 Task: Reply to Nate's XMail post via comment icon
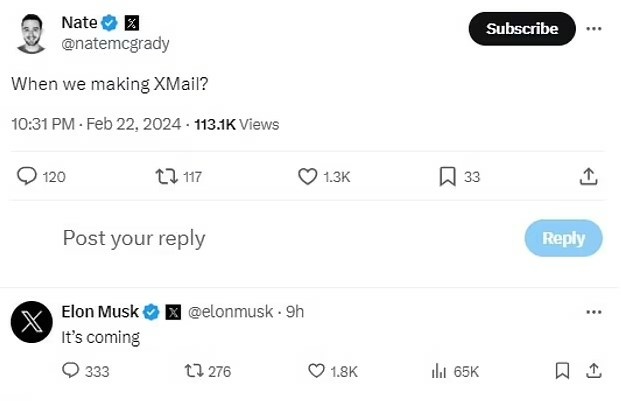pyautogui.click(x=27, y=177)
